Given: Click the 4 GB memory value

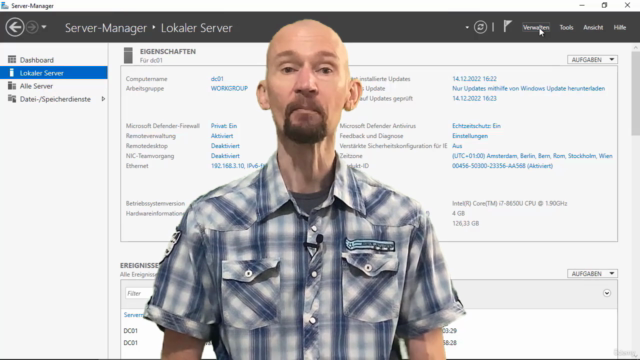Looking at the screenshot, I should point(458,213).
